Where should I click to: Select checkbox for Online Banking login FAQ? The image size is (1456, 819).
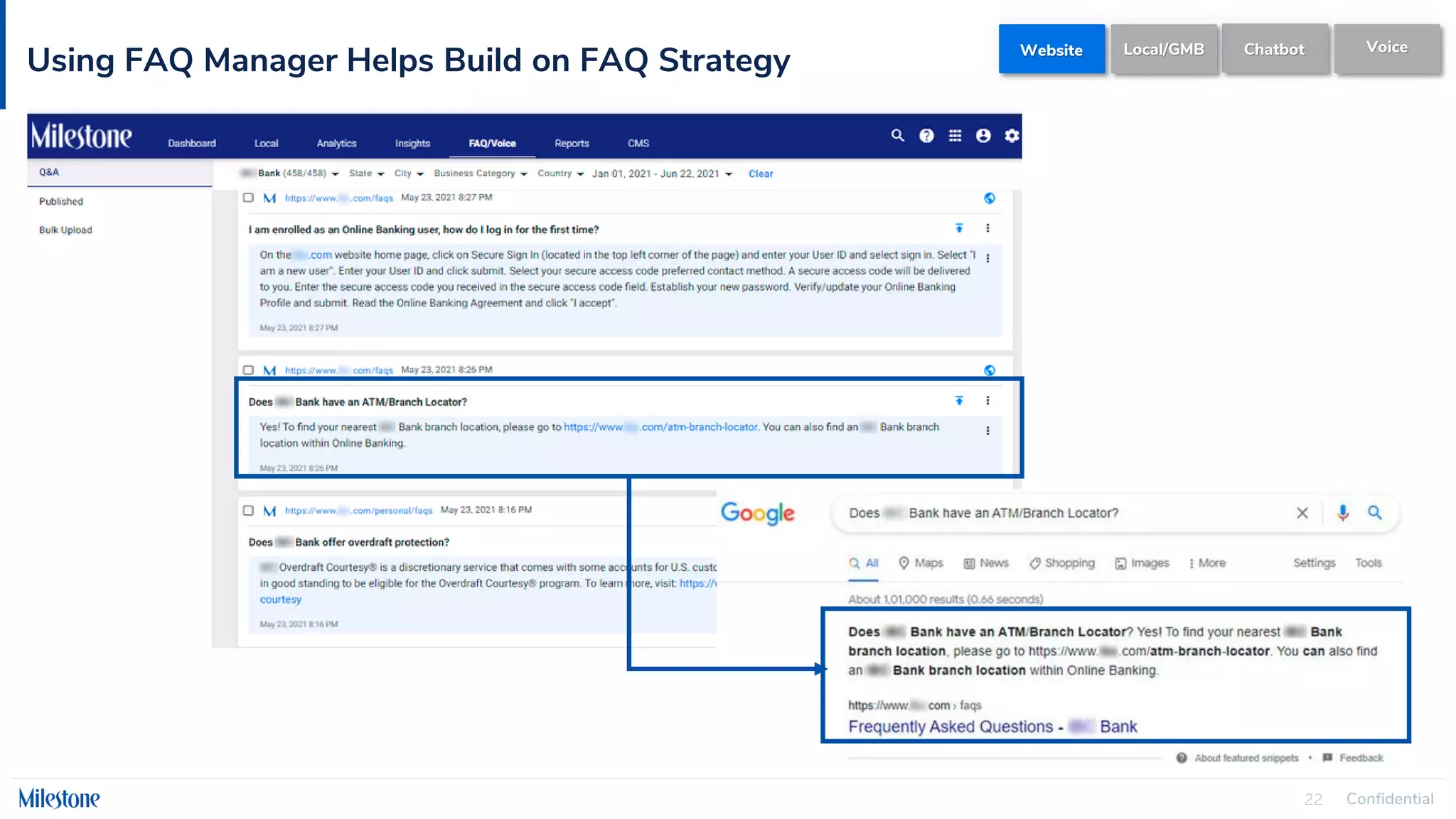(248, 198)
